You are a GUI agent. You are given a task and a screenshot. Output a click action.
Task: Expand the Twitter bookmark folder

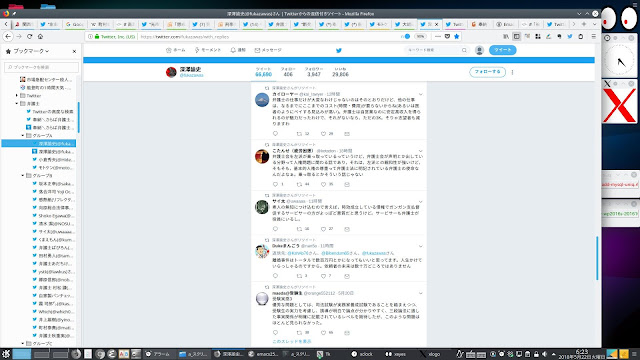(17, 96)
